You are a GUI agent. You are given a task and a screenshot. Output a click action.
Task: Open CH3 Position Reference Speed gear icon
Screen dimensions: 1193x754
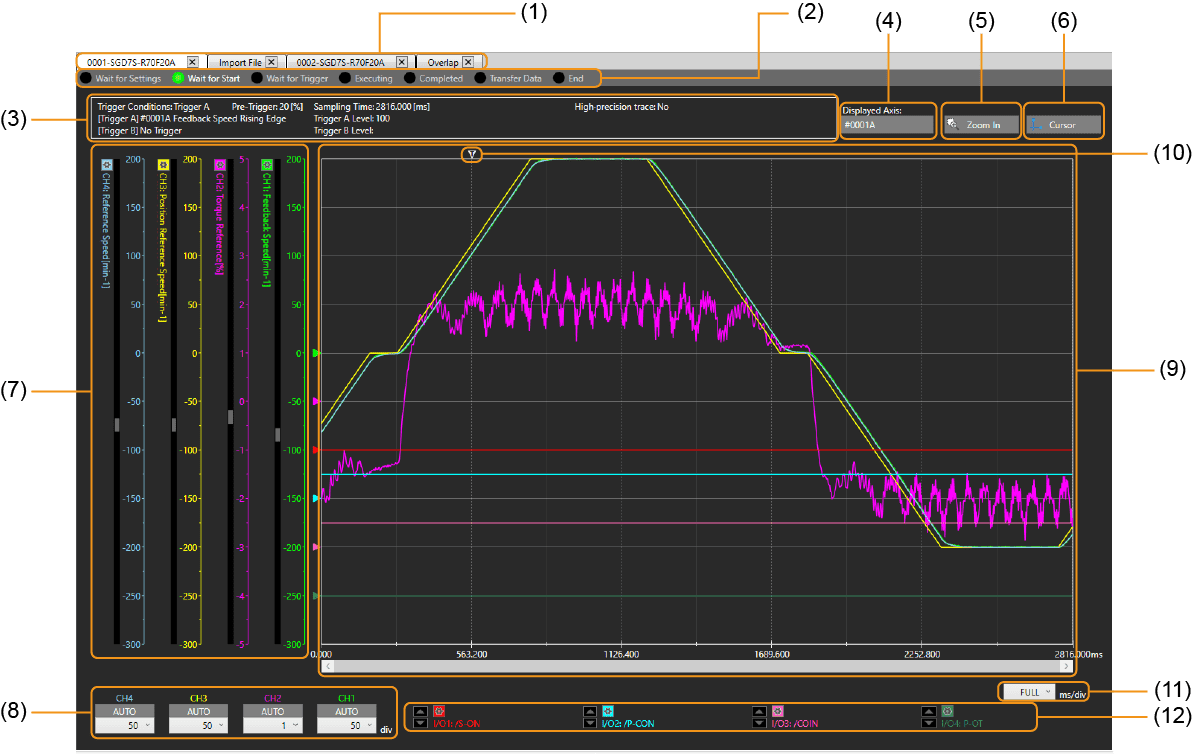163,164
